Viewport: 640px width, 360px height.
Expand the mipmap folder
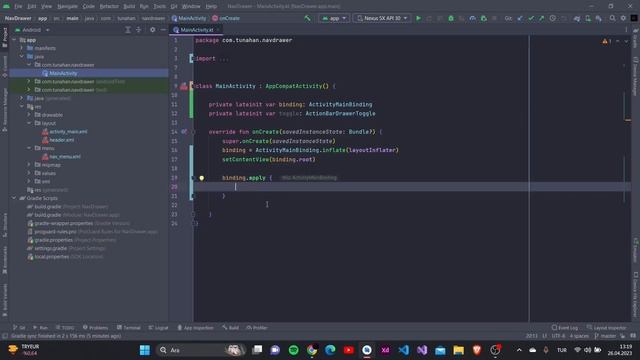click(29, 165)
